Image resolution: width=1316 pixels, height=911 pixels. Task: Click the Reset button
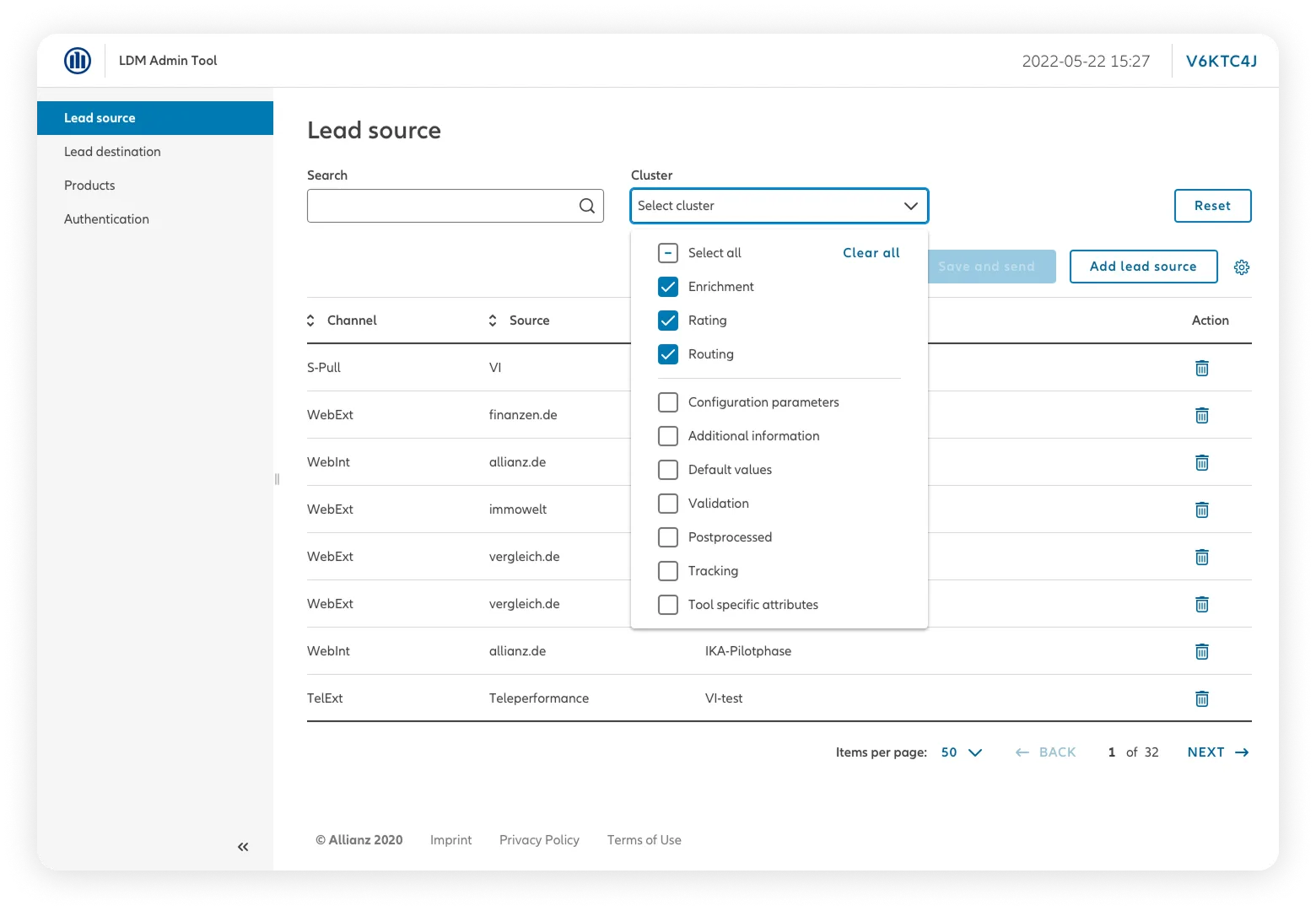[1212, 206]
